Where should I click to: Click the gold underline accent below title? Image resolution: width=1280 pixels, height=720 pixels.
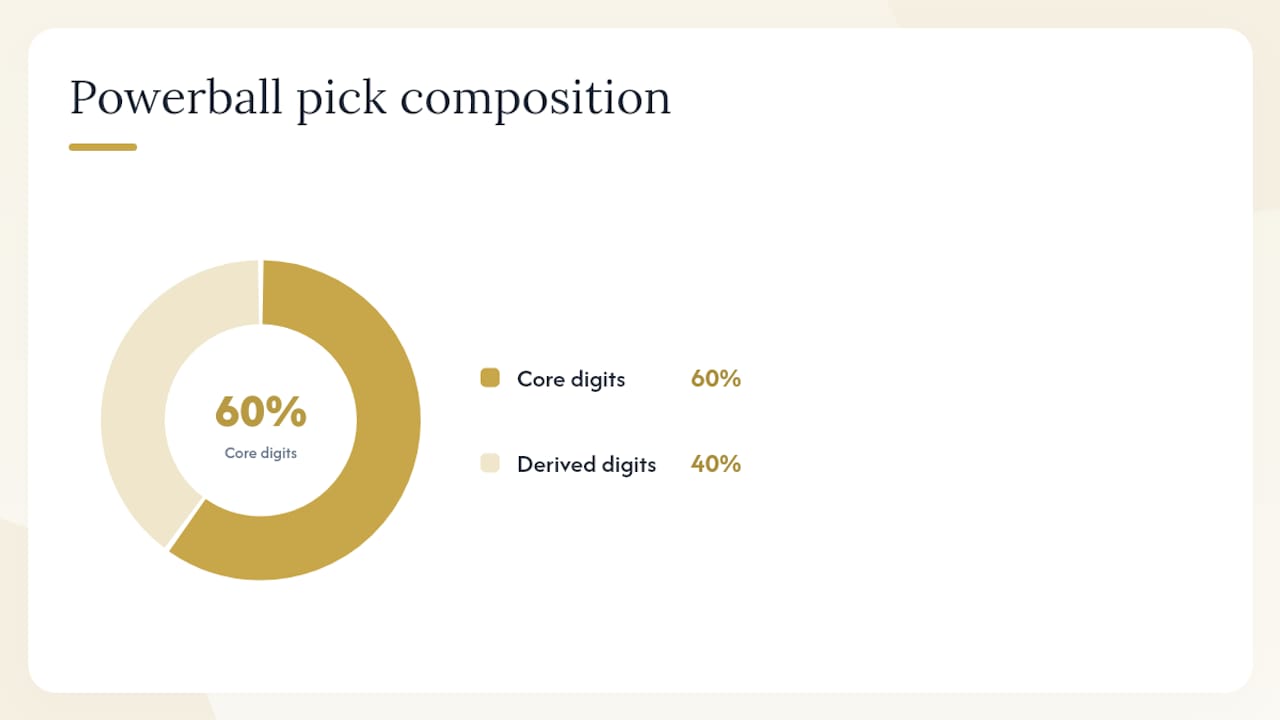click(x=103, y=147)
